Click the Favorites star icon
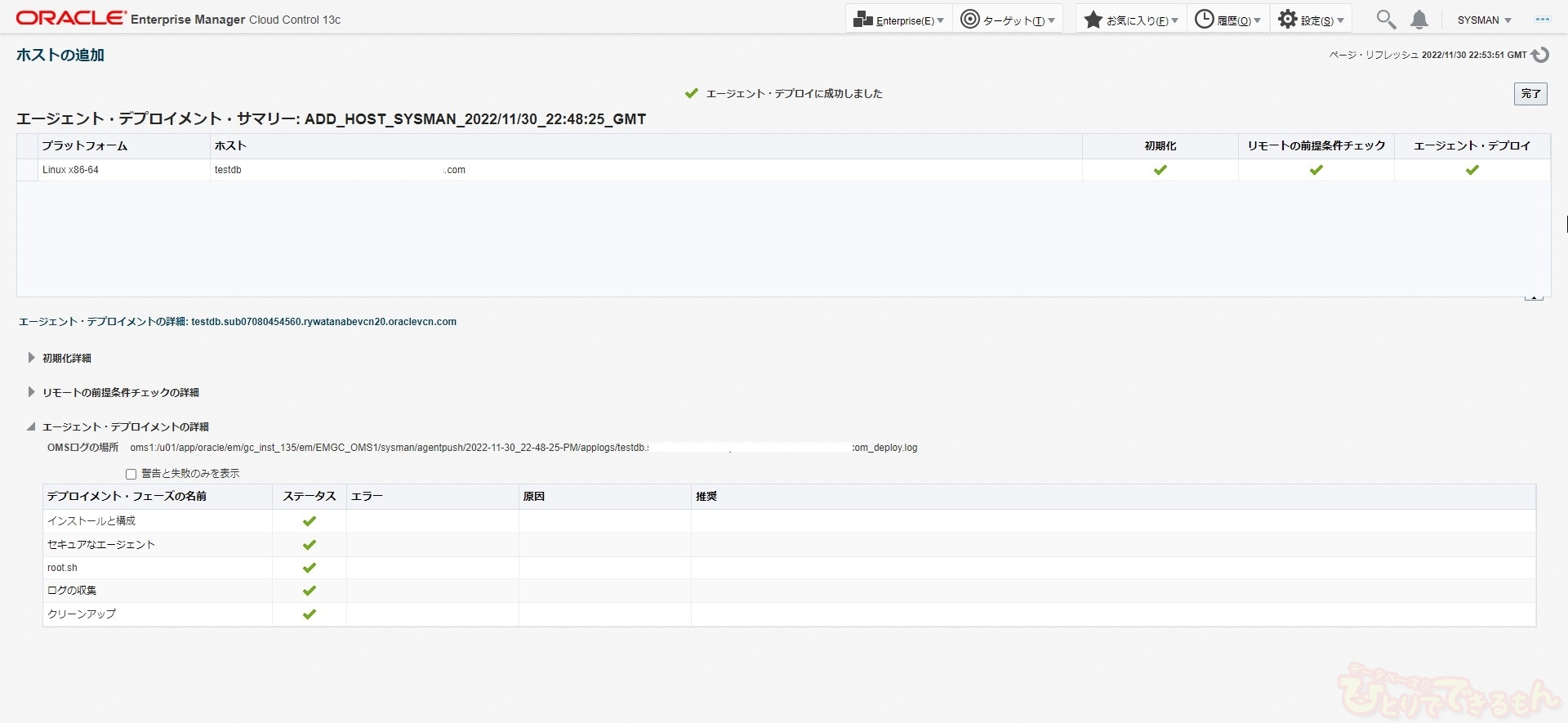The image size is (1568, 723). click(1094, 20)
